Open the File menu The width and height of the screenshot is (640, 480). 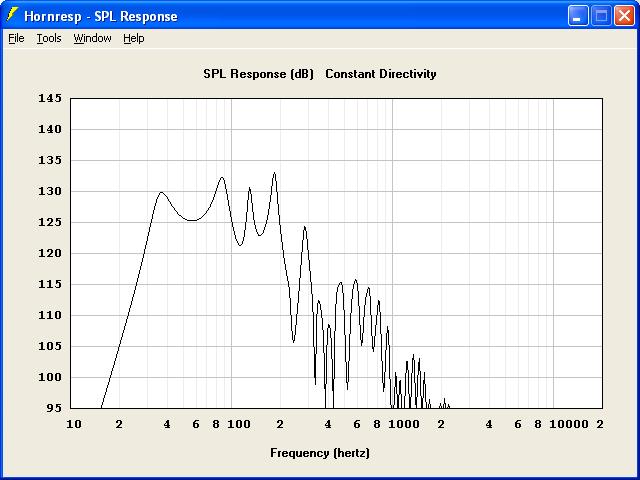(16, 38)
